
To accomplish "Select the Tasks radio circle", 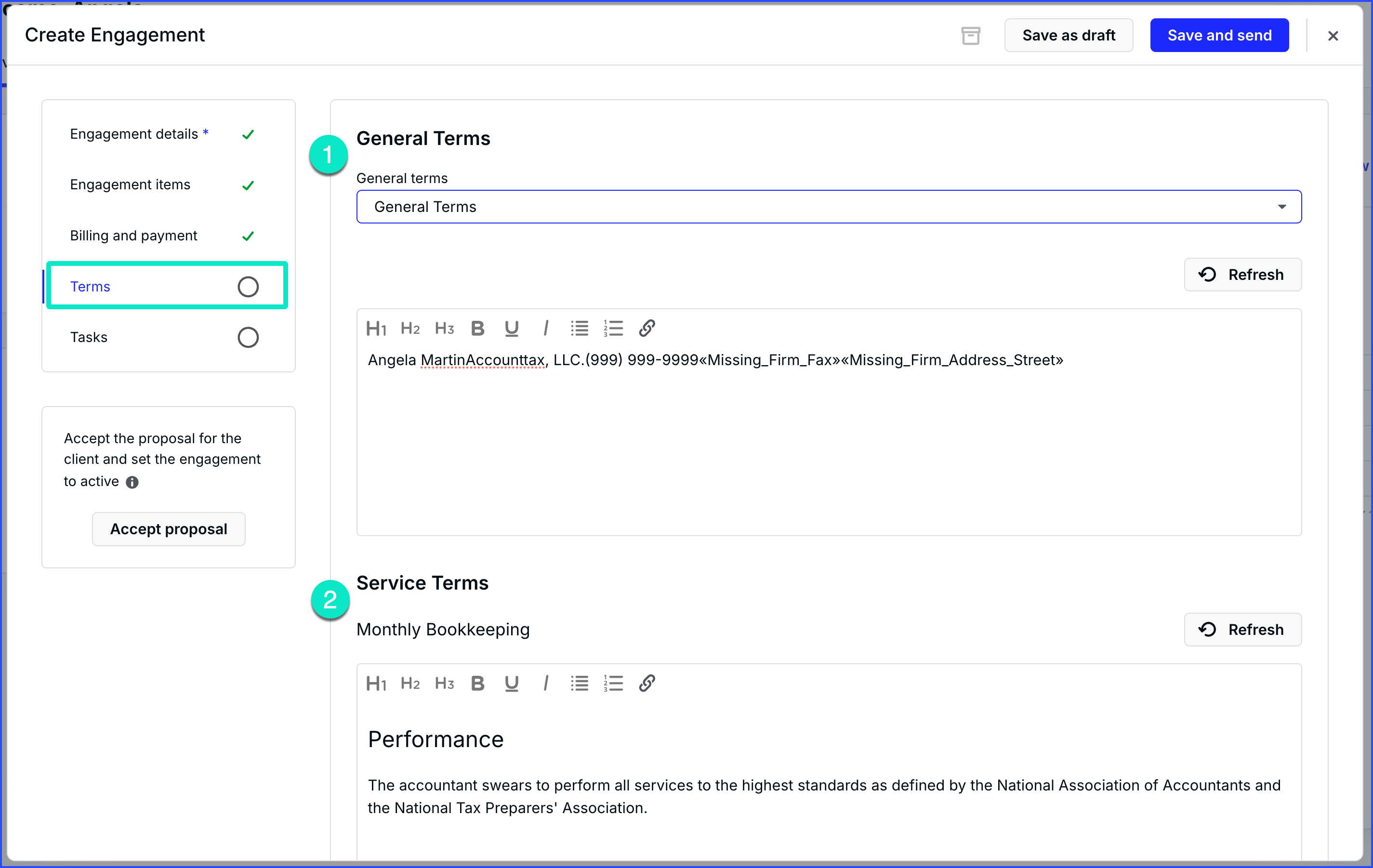I will coord(249,337).
